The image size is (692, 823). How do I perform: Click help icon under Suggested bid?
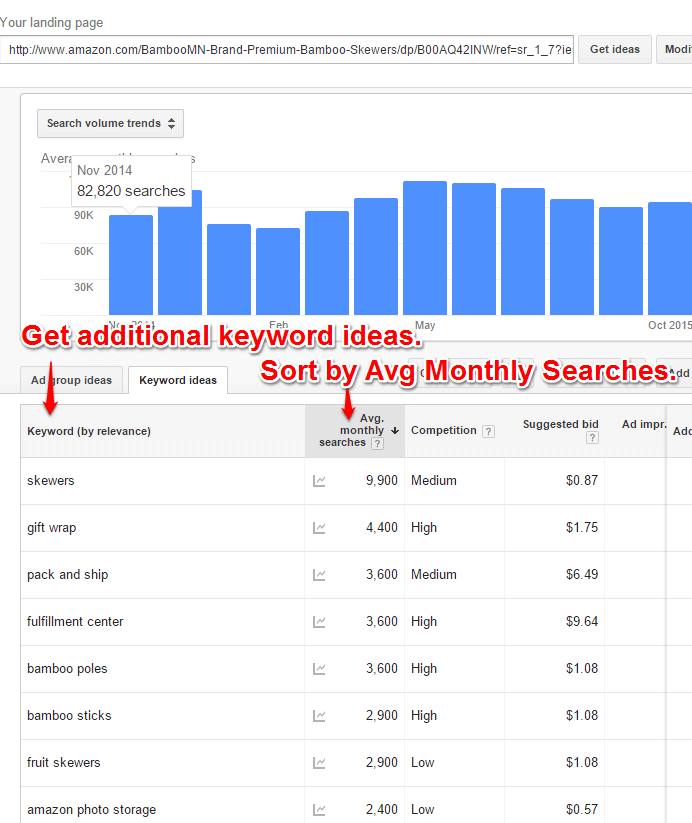point(592,438)
